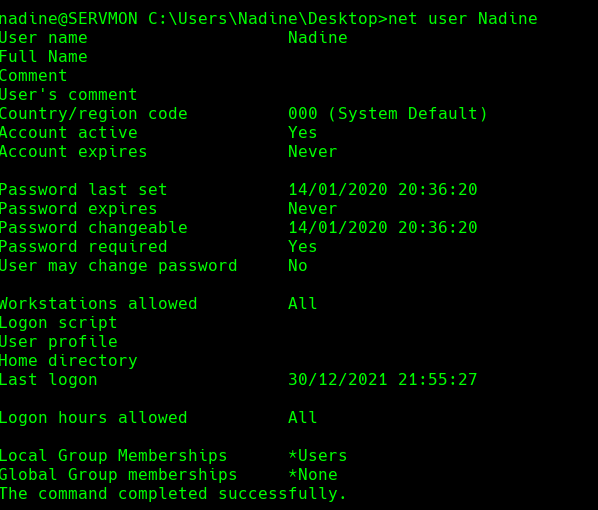The width and height of the screenshot is (598, 510).
Task: Click the '*Users' group value
Action: pyautogui.click(x=318, y=456)
